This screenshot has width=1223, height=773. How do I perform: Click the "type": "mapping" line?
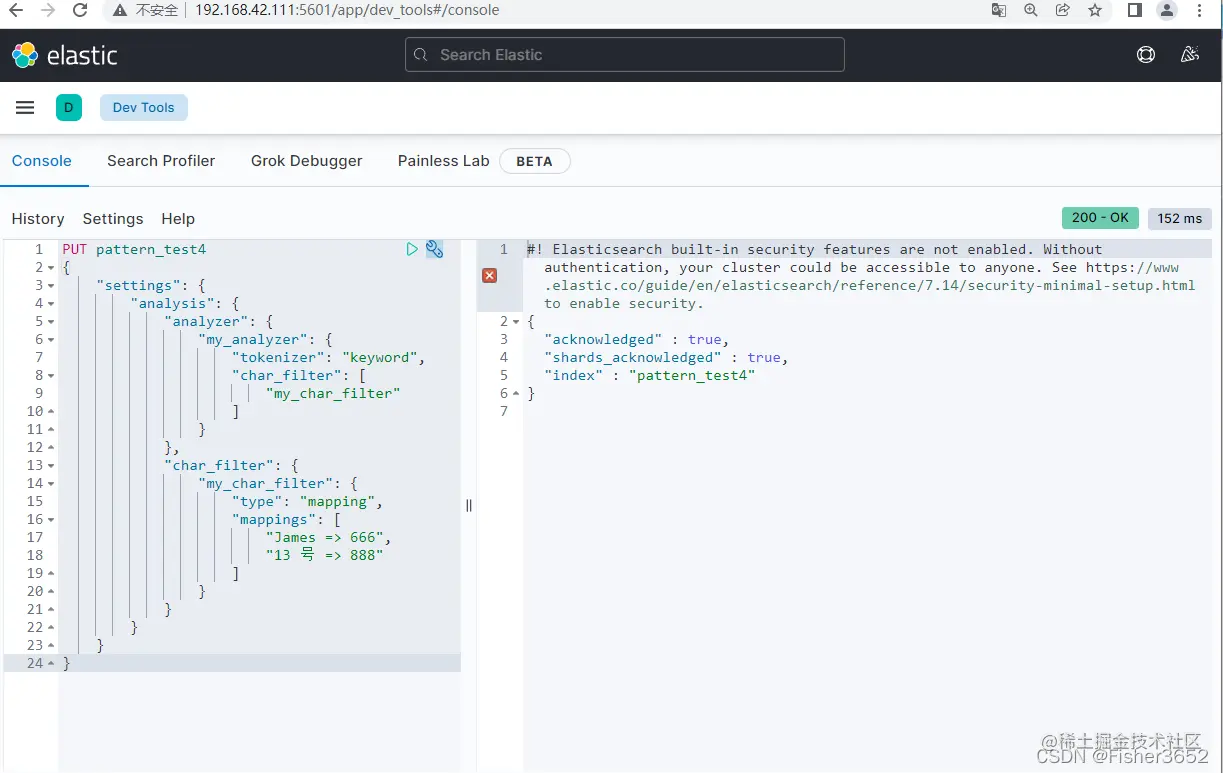(x=307, y=502)
